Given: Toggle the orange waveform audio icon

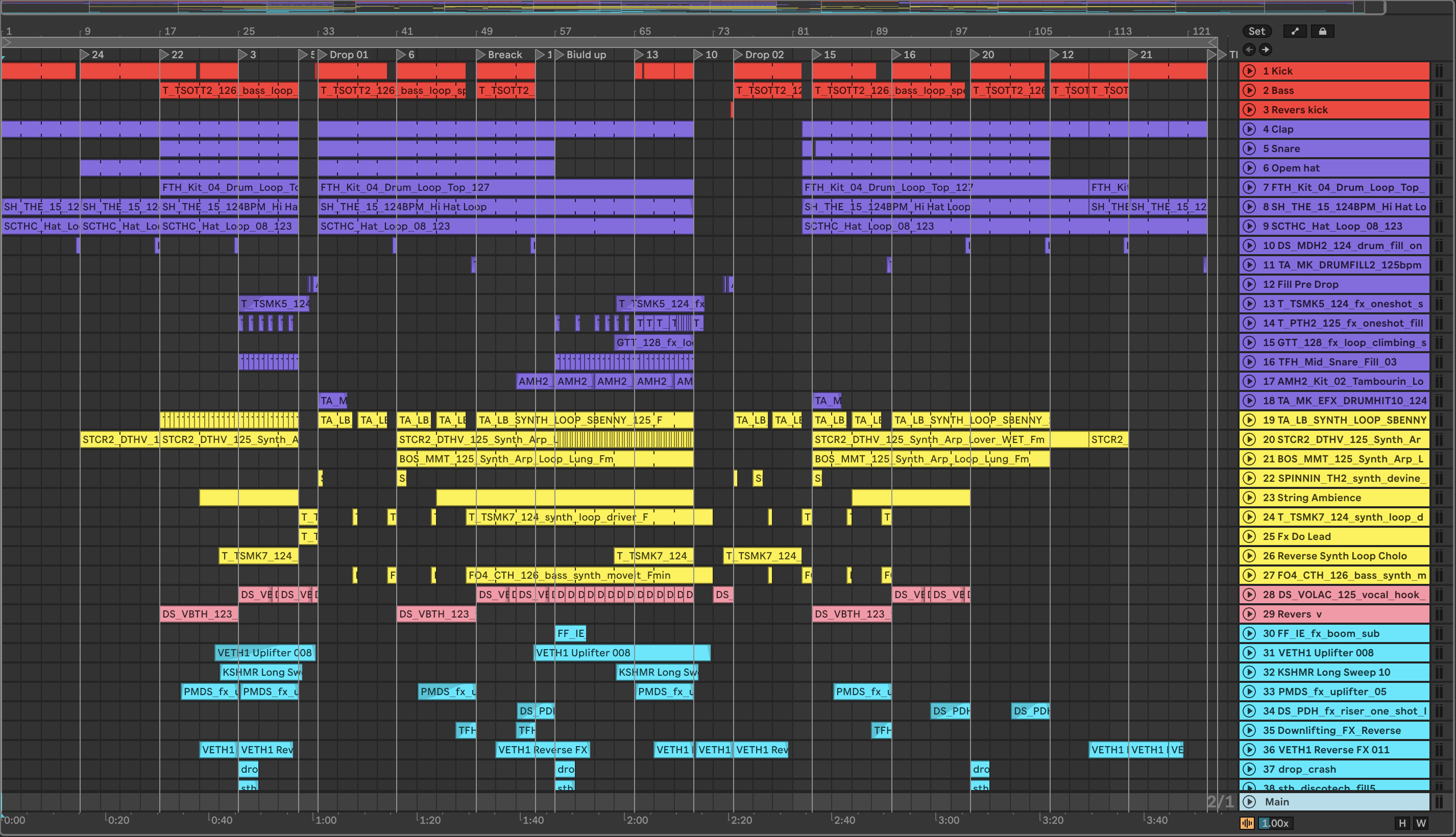Looking at the screenshot, I should (x=1247, y=823).
